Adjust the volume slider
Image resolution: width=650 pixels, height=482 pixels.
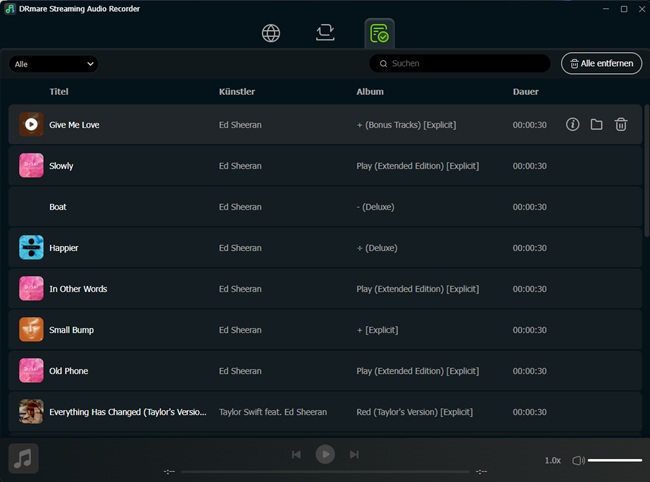[x=615, y=460]
